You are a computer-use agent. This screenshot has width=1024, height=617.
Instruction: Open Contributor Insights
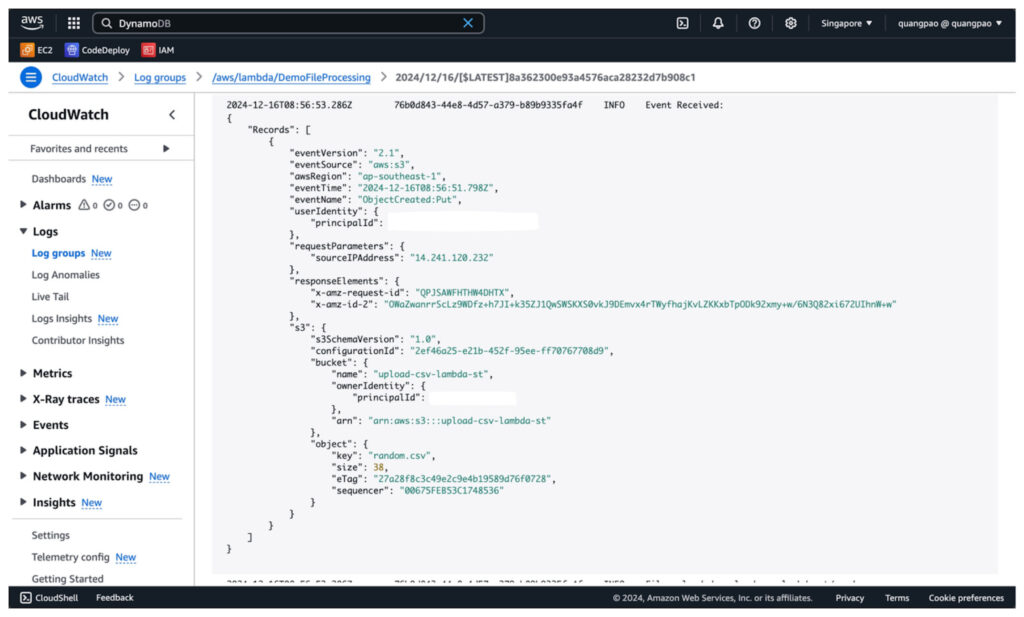pyautogui.click(x=78, y=340)
